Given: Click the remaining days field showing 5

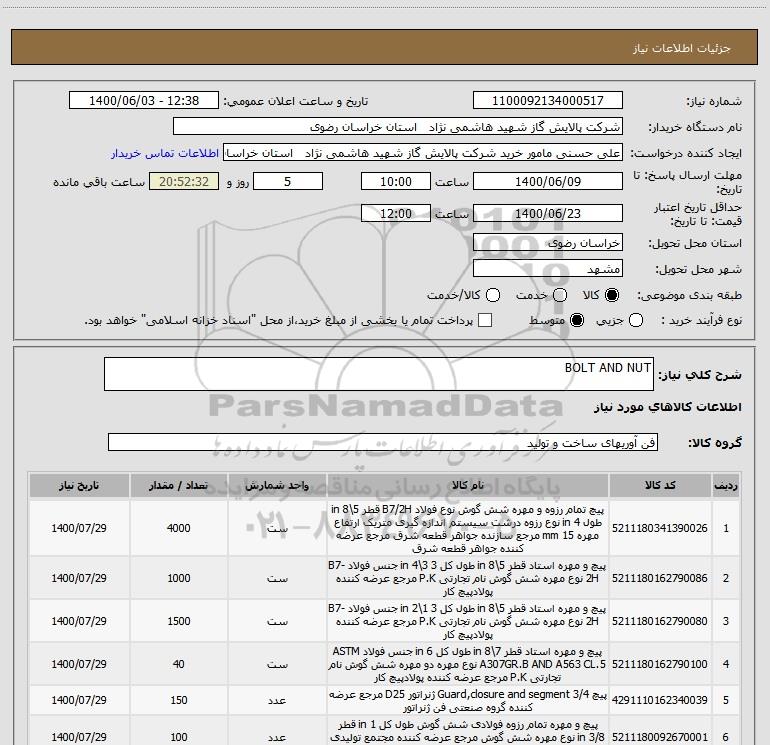Looking at the screenshot, I should tap(288, 181).
